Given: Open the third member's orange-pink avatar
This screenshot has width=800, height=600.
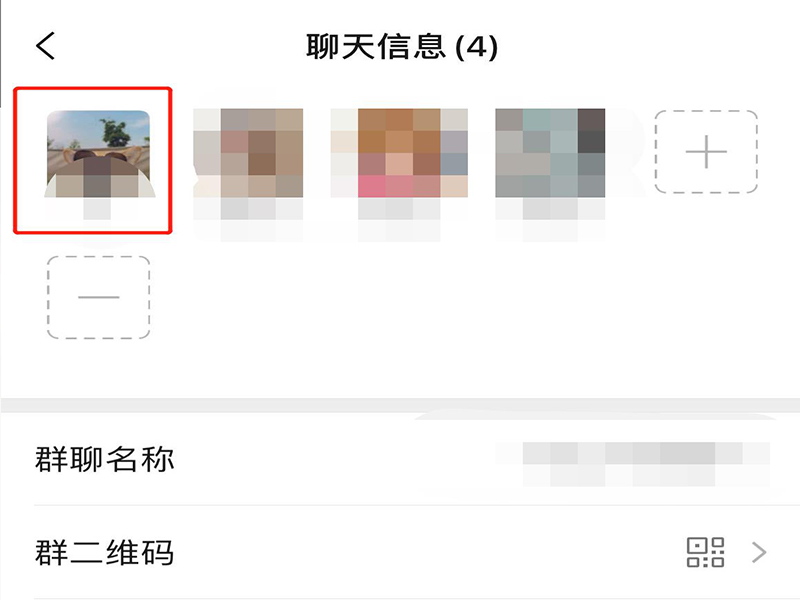Looking at the screenshot, I should 399,153.
